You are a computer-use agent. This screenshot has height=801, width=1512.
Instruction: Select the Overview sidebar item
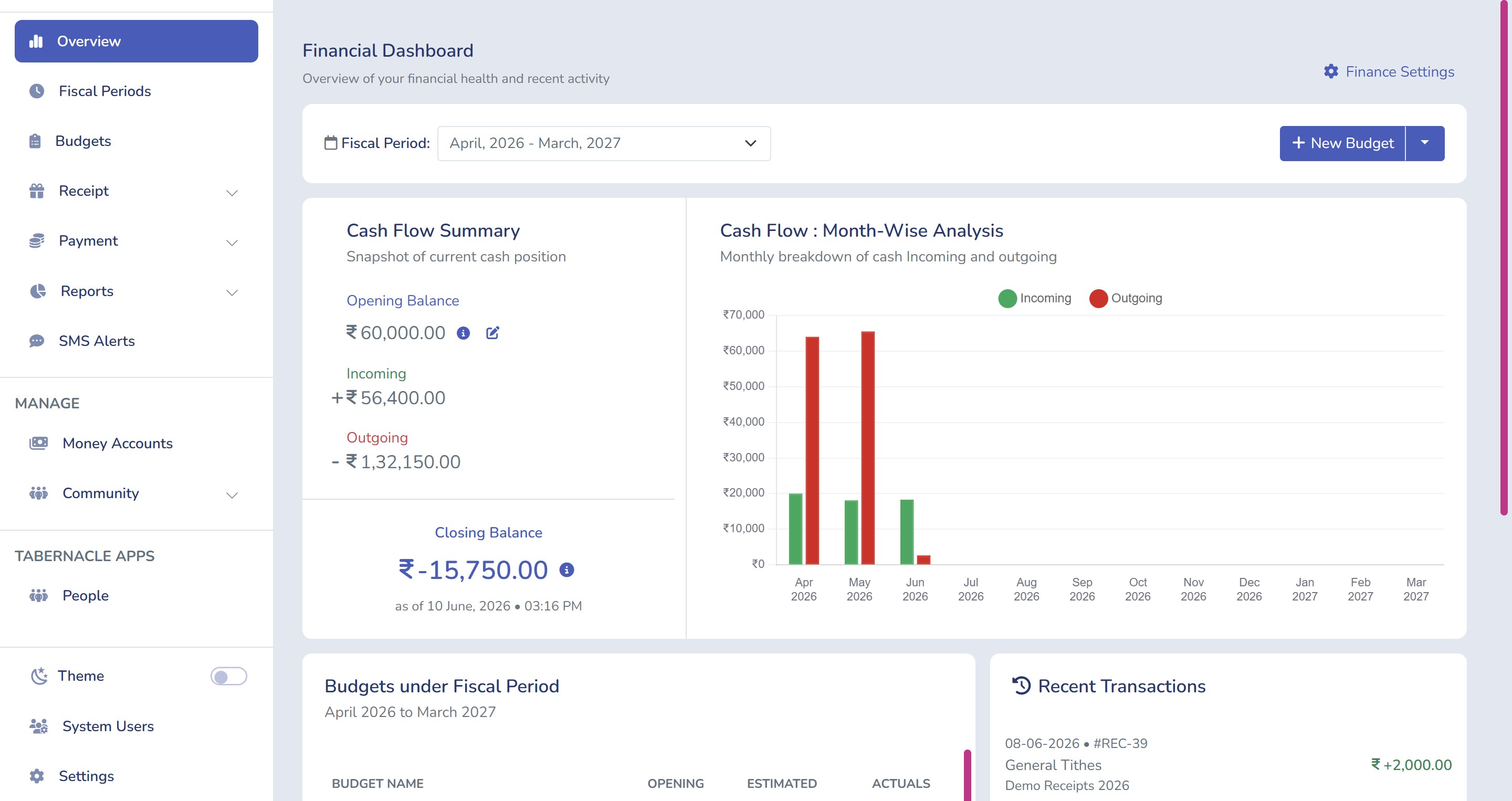(x=136, y=41)
